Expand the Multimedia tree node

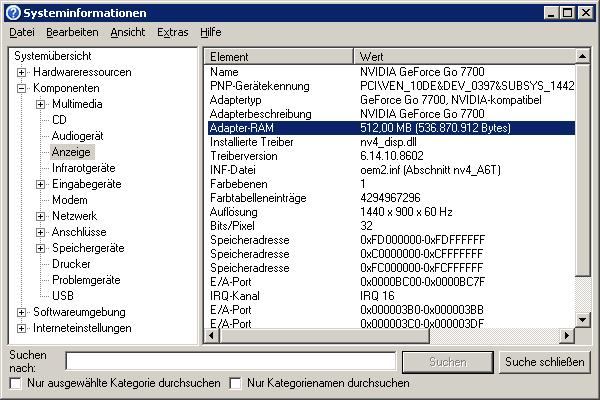41,104
